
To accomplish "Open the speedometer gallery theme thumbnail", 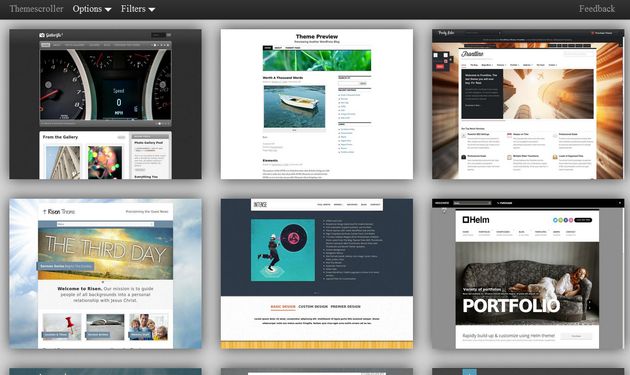I will pos(105,104).
